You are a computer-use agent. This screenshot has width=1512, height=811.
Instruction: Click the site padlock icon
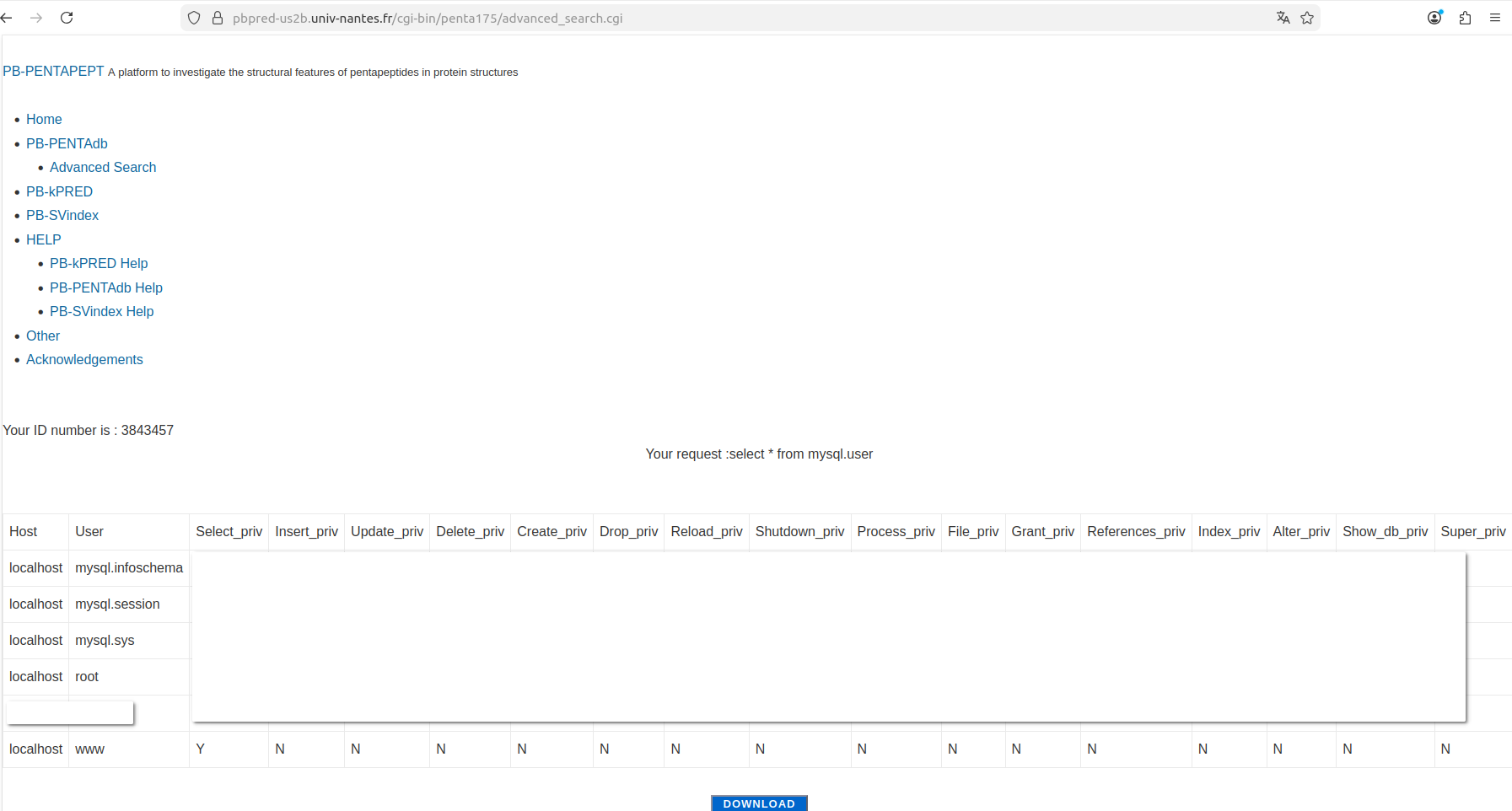(218, 18)
